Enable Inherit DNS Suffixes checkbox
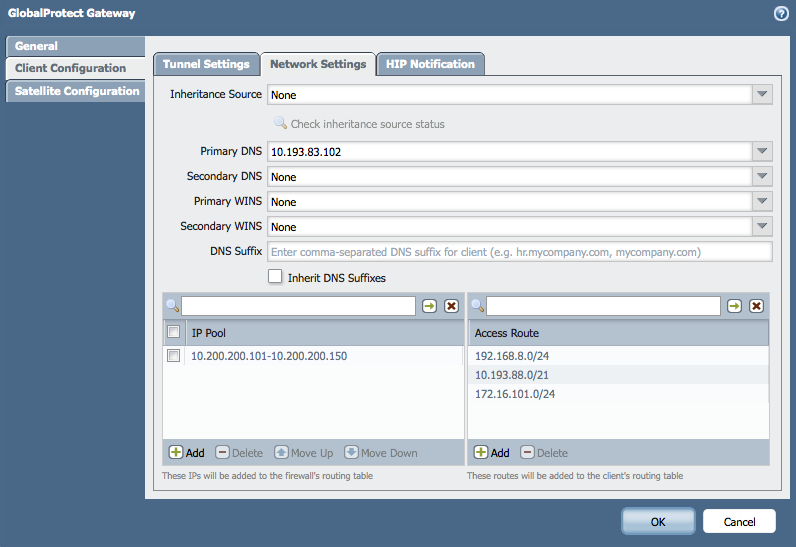 tap(275, 277)
